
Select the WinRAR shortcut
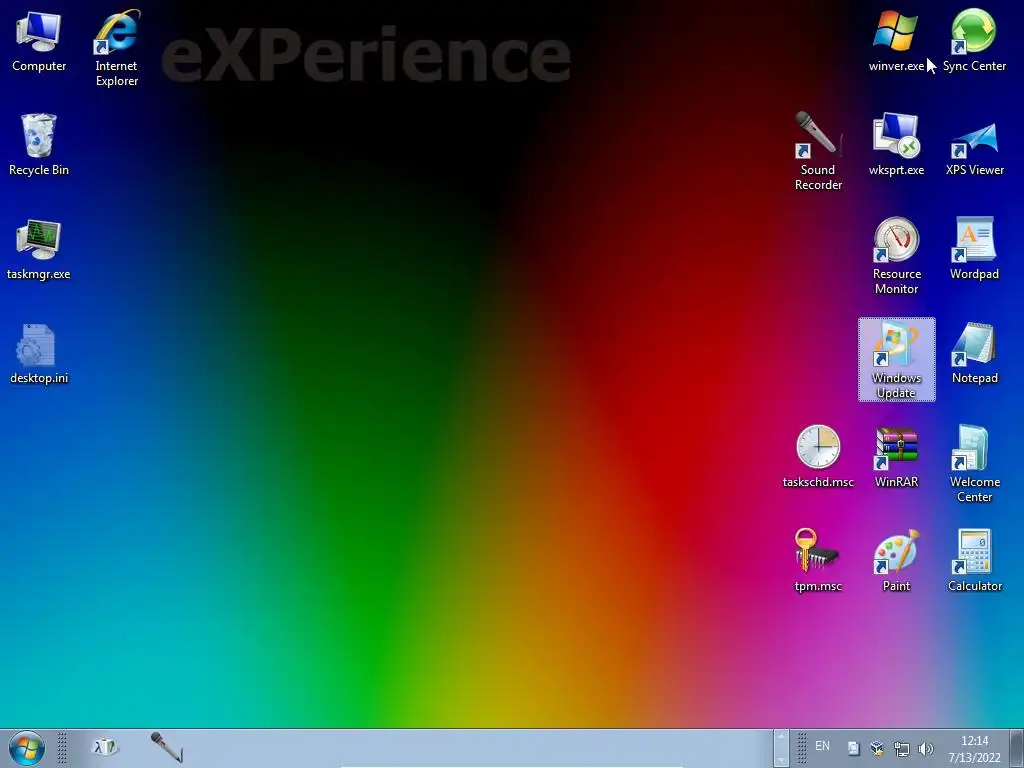pyautogui.click(x=896, y=457)
